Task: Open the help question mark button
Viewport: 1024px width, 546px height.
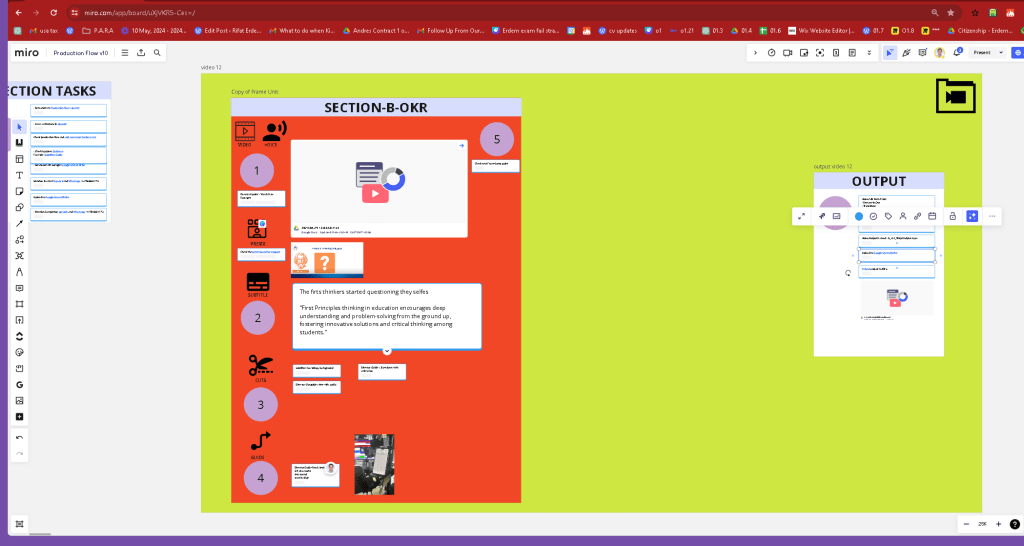Action: point(1014,524)
